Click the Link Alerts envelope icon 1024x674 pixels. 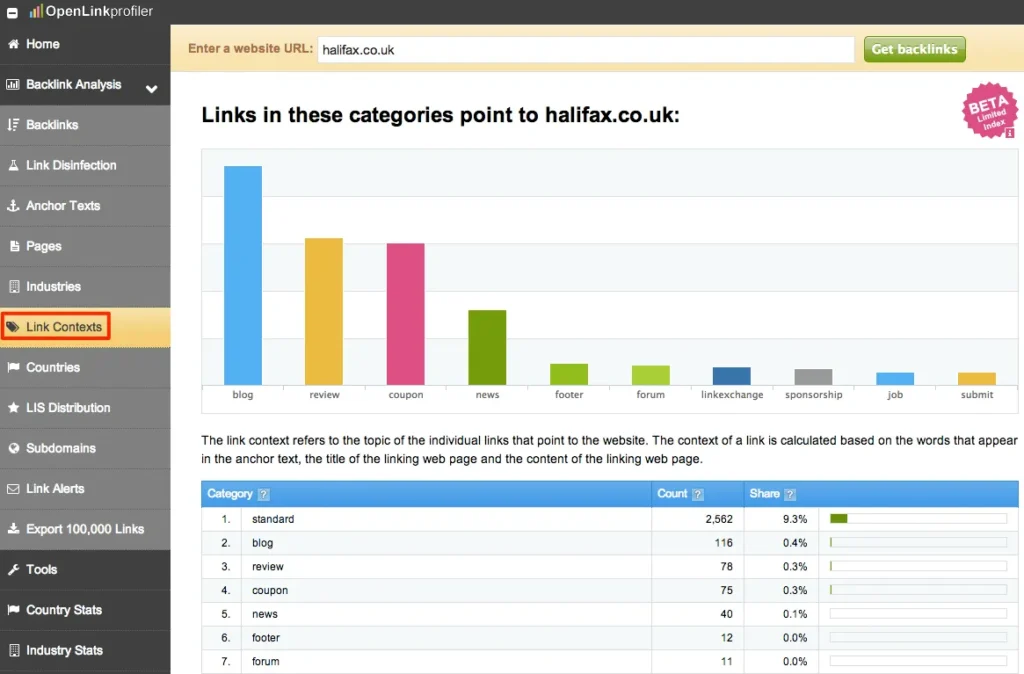[13, 489]
